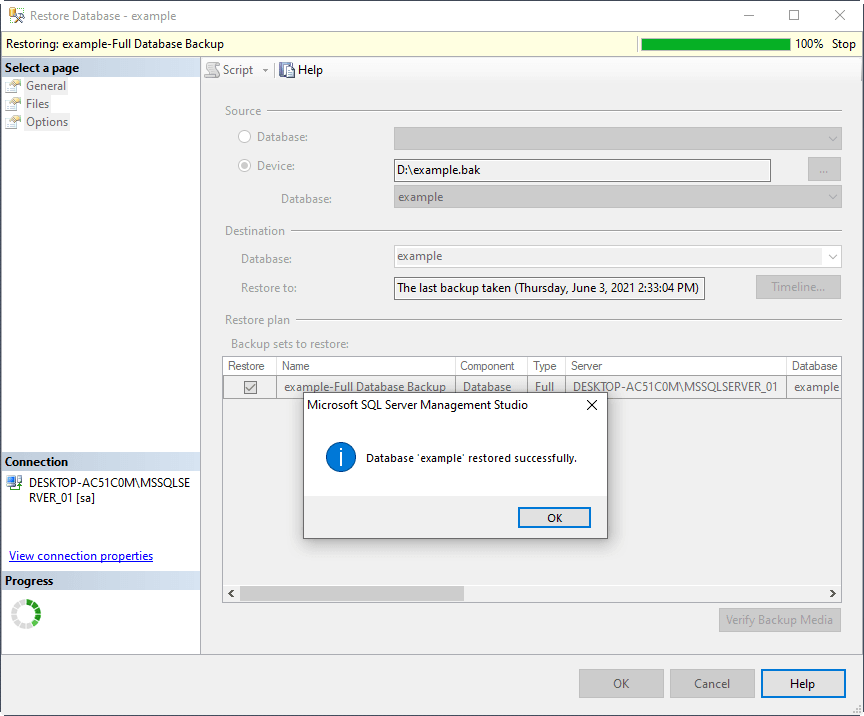The image size is (864, 716).
Task: Click the scroll left arrow of backup sets
Action: [x=231, y=594]
